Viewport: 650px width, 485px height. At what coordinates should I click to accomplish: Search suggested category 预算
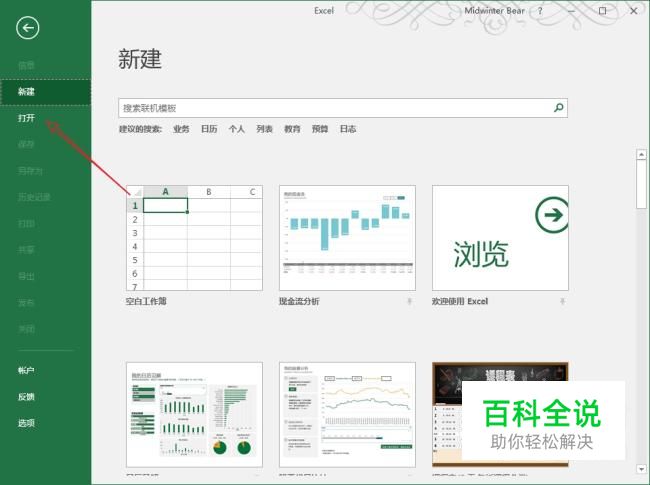[x=320, y=129]
